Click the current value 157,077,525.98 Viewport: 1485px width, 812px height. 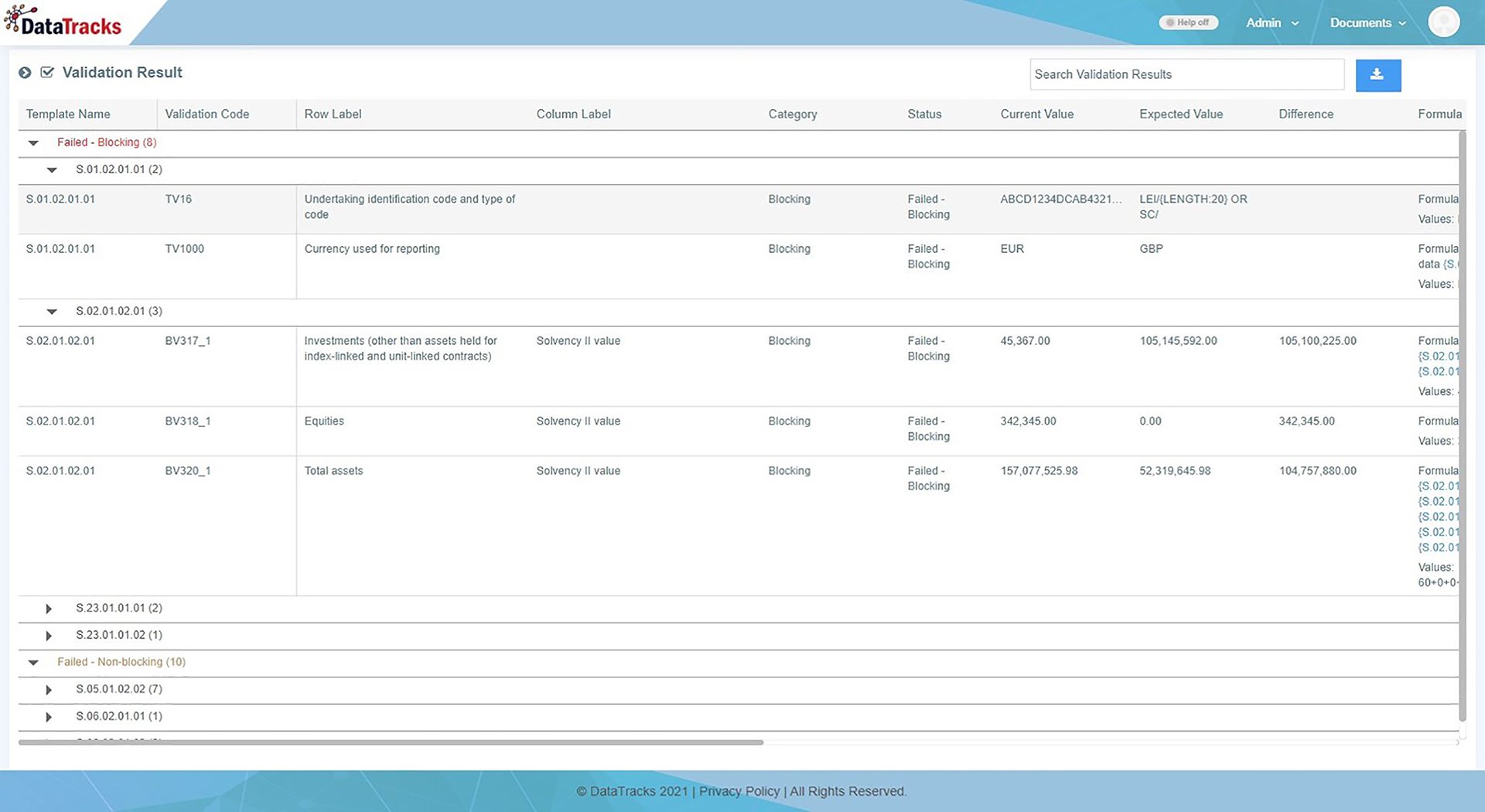[1039, 470]
